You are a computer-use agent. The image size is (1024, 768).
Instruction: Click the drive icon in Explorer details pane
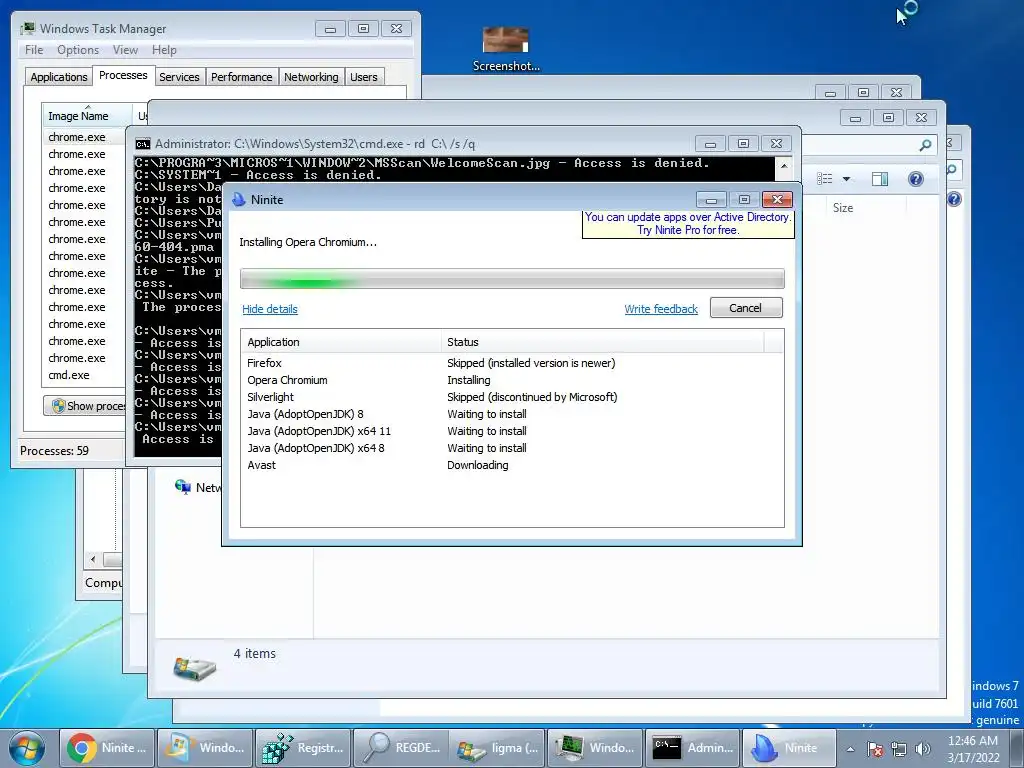click(x=194, y=668)
